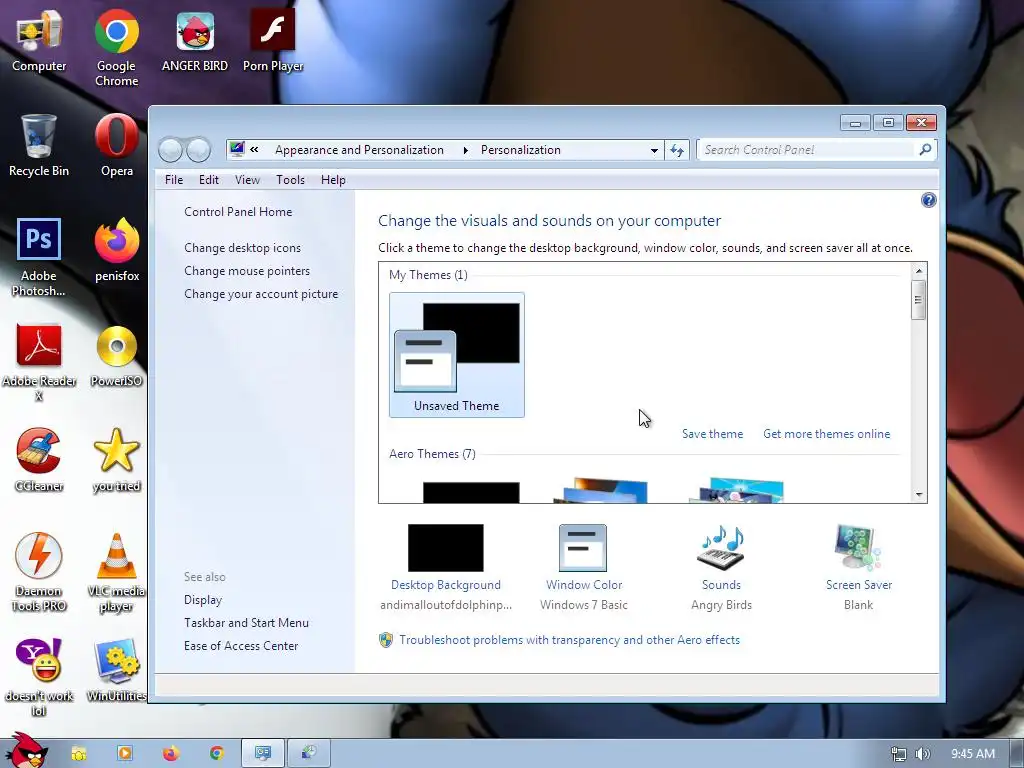The width and height of the screenshot is (1024, 768).
Task: Open the Screen Saver settings
Action: coord(858,568)
